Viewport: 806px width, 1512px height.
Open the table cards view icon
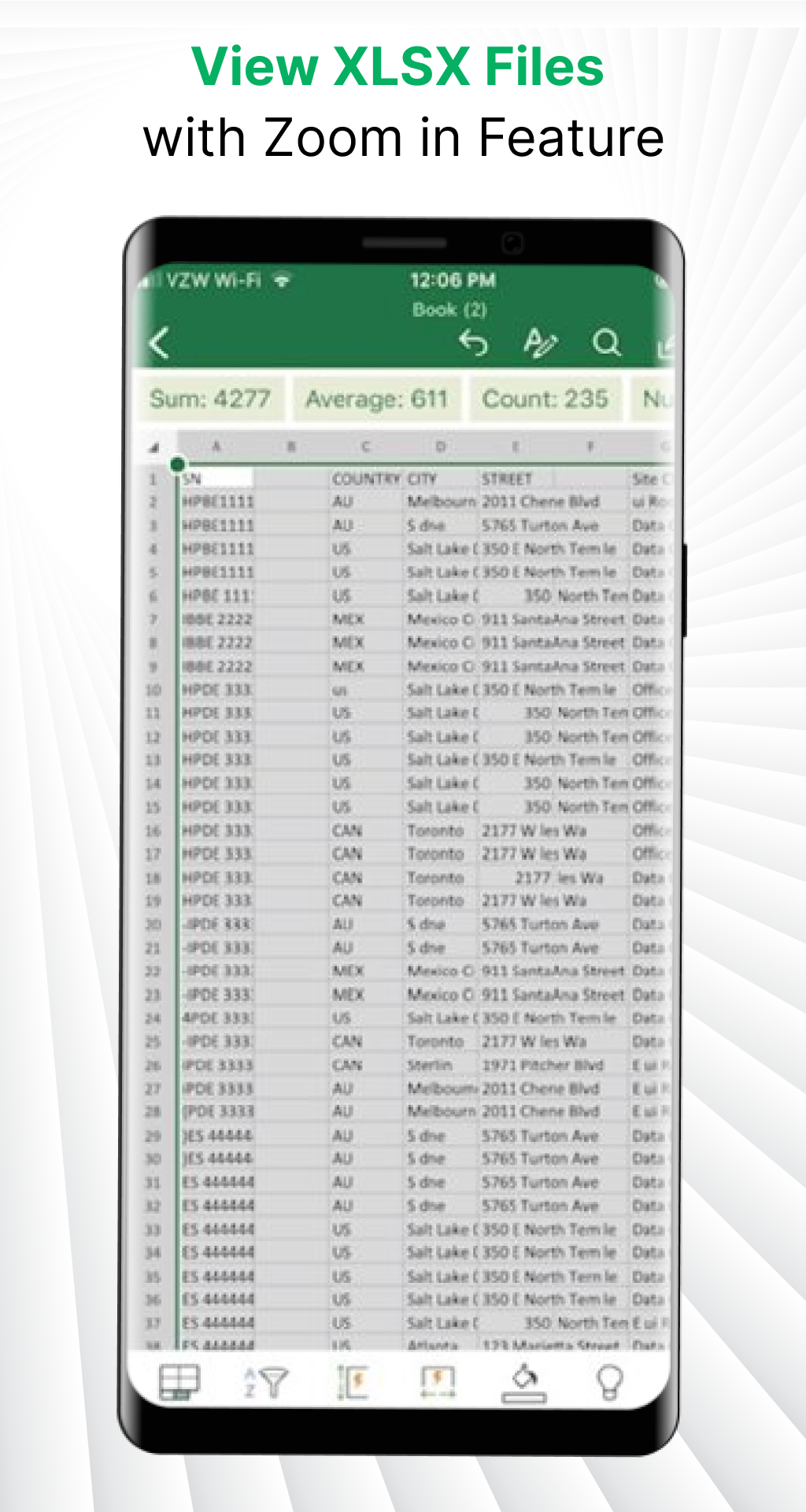179,1382
